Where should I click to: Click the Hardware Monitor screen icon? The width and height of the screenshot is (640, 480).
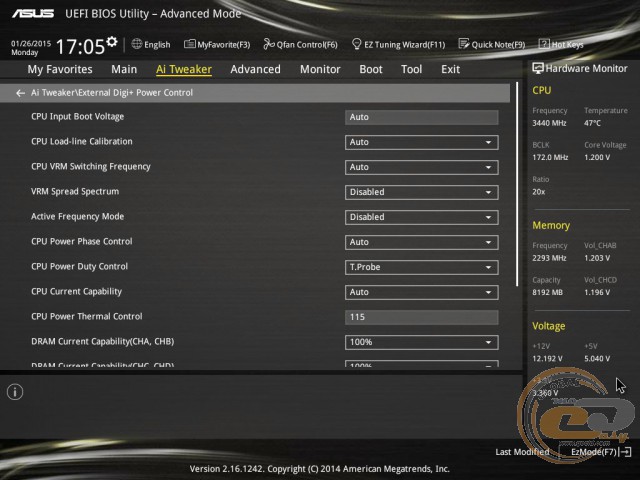point(538,68)
